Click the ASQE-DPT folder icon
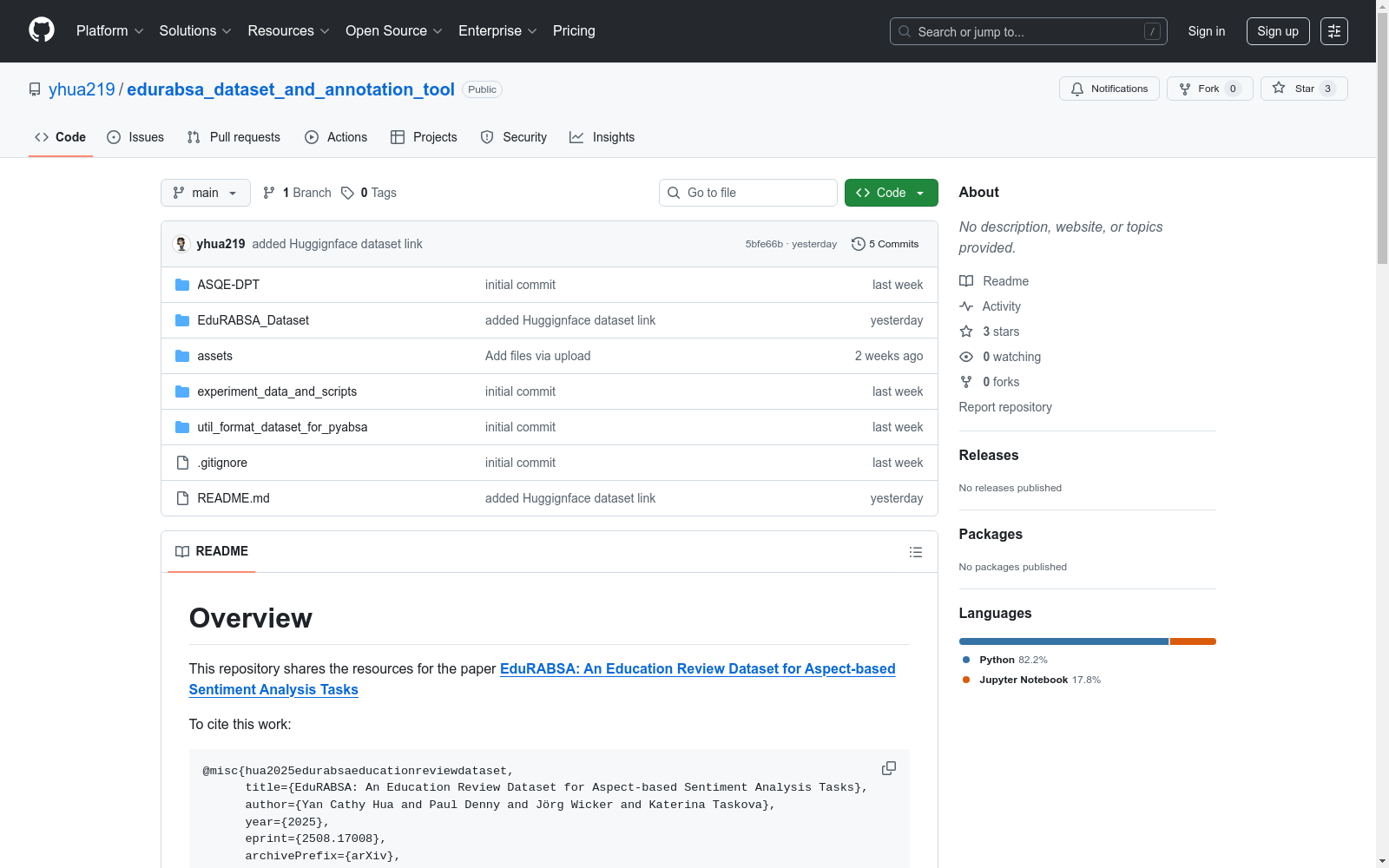 point(182,285)
